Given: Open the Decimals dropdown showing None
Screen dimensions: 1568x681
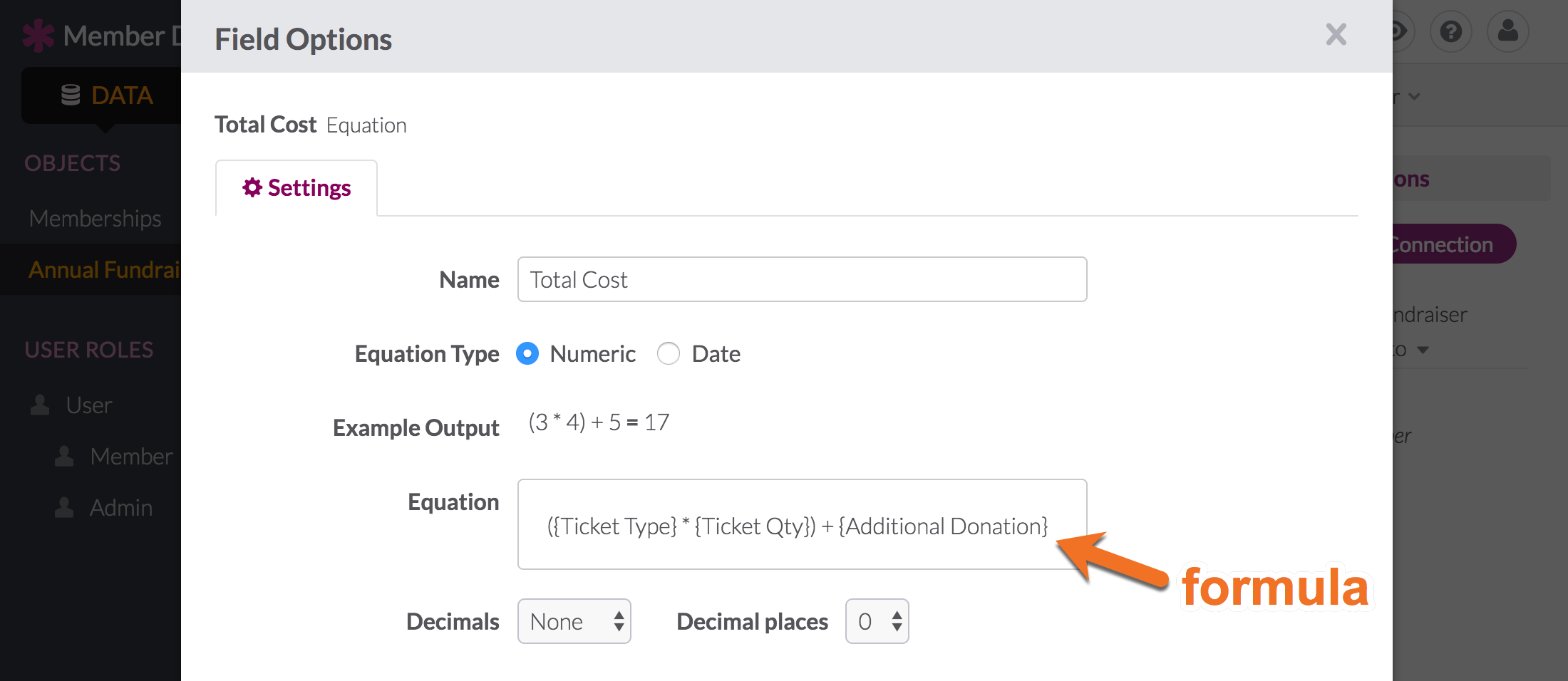Looking at the screenshot, I should (574, 621).
